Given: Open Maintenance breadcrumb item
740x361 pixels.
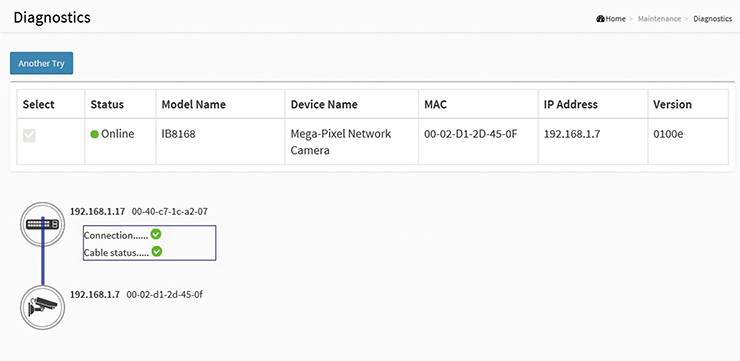Looking at the screenshot, I should [659, 19].
